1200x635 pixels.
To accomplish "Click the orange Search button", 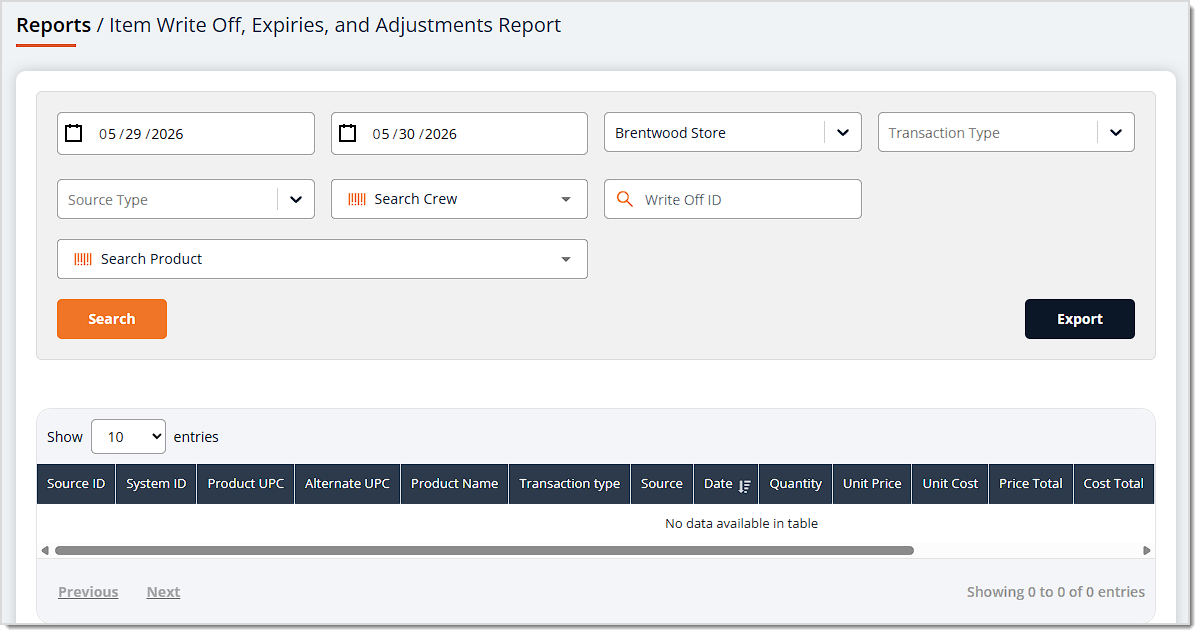I will 112,319.
